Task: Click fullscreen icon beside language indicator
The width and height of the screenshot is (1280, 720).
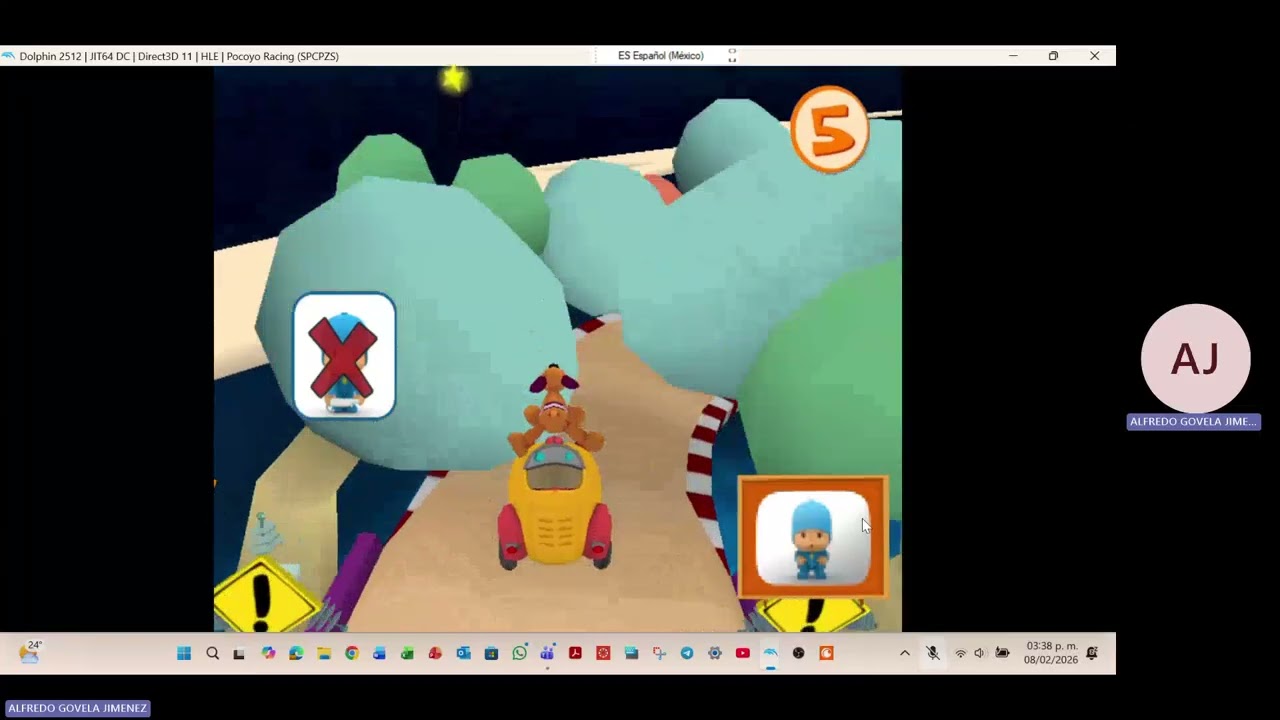Action: coord(732,56)
